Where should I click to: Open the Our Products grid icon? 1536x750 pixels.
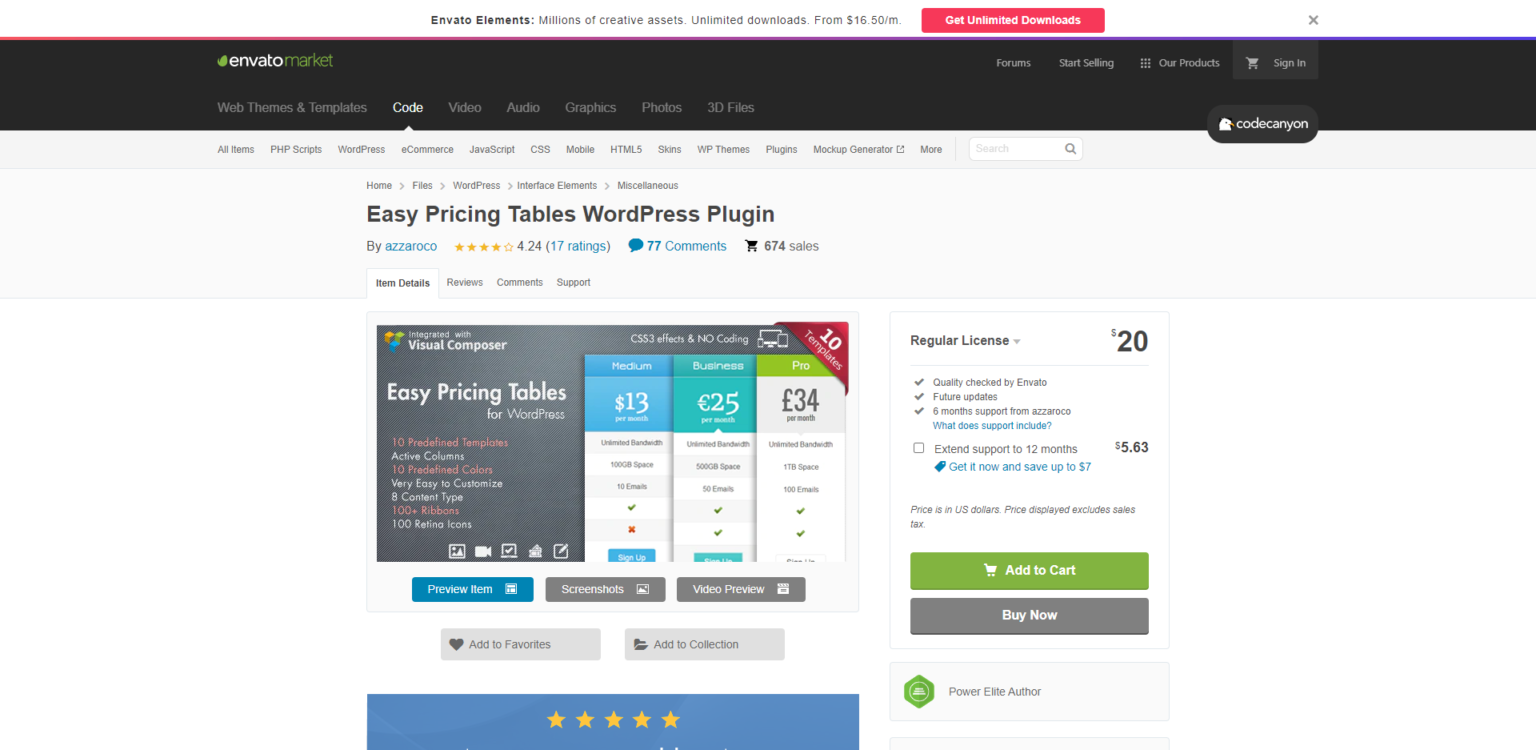click(1144, 62)
